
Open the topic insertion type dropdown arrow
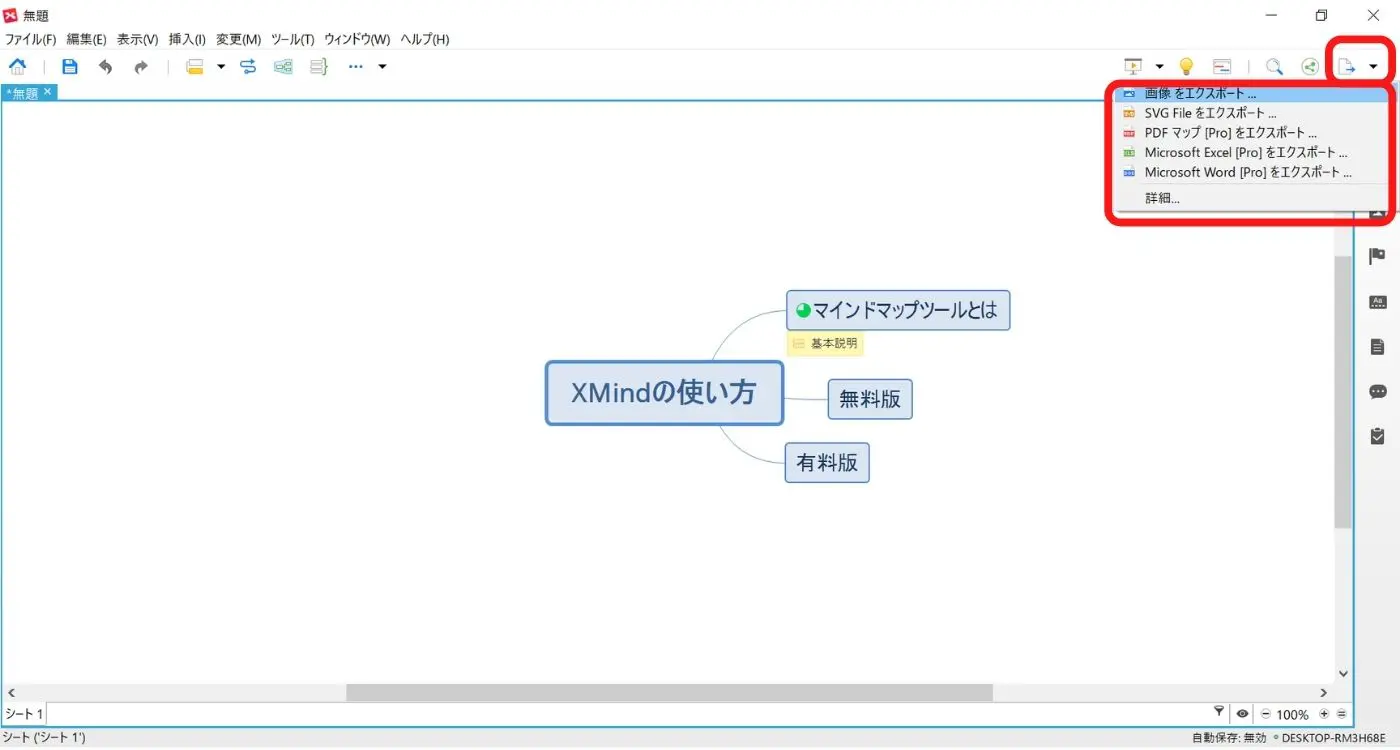point(221,67)
